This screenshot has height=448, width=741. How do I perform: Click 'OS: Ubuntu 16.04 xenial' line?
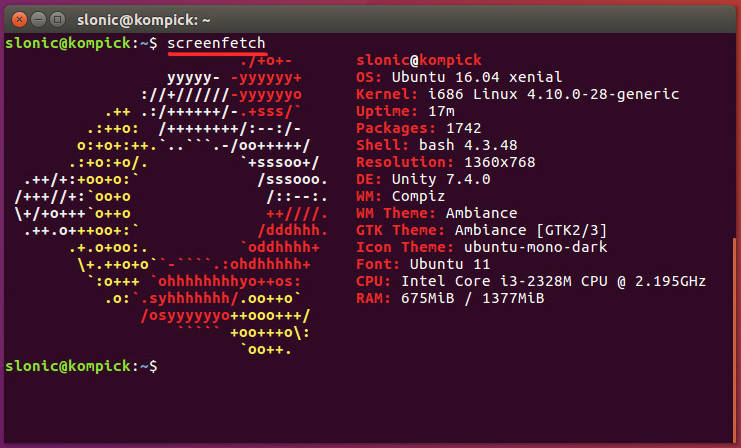(x=459, y=77)
